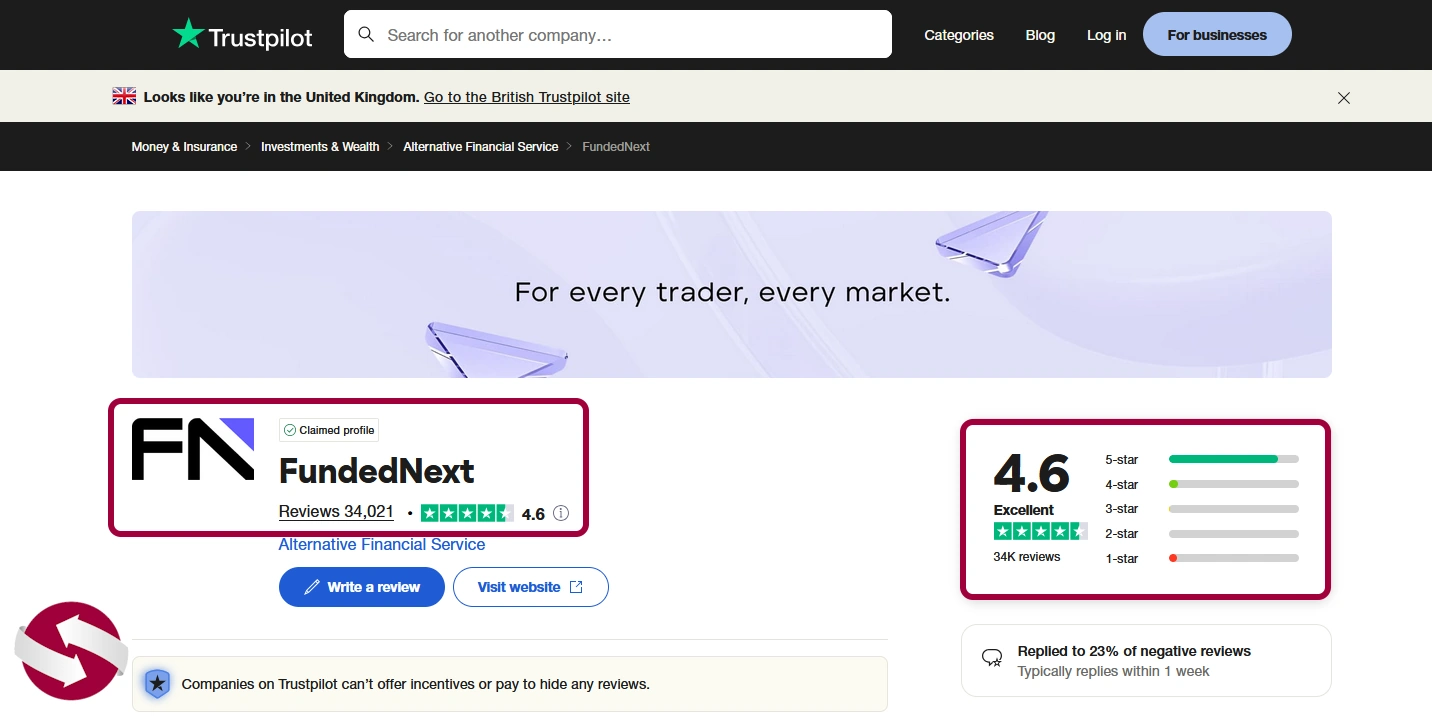The width and height of the screenshot is (1432, 717).
Task: Click the Log in link
Action: [x=1106, y=35]
